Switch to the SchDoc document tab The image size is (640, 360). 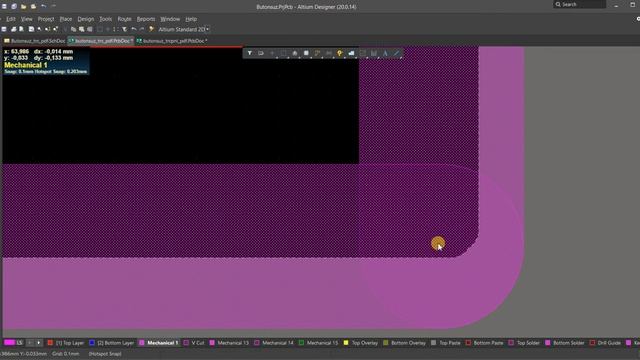click(34, 41)
